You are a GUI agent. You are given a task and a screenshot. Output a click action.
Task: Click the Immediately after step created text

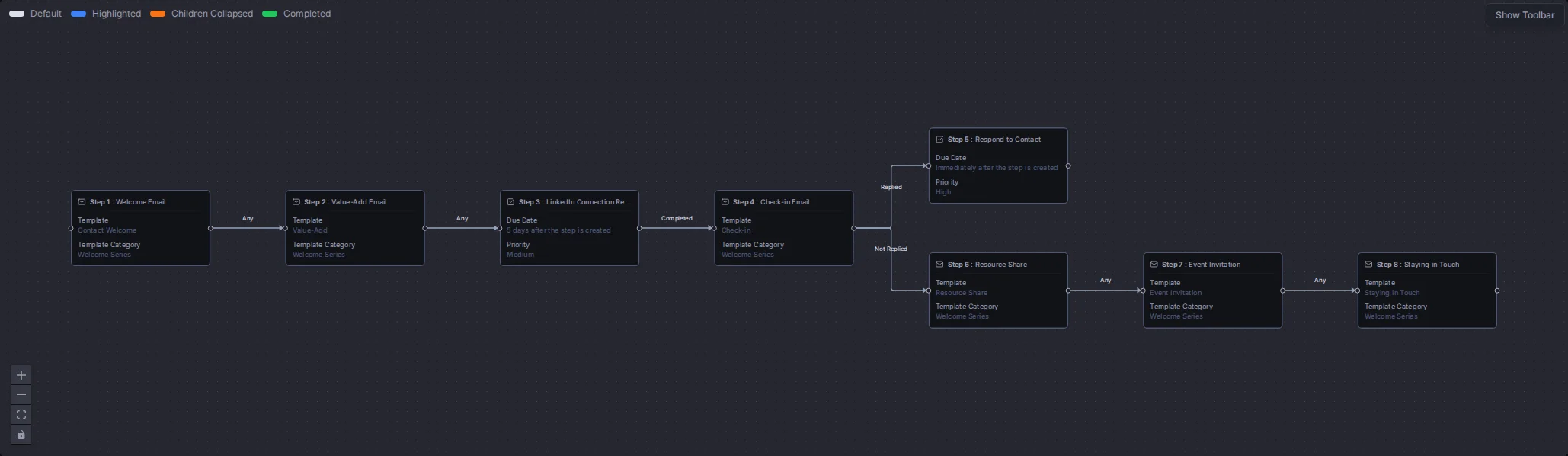[x=997, y=168]
